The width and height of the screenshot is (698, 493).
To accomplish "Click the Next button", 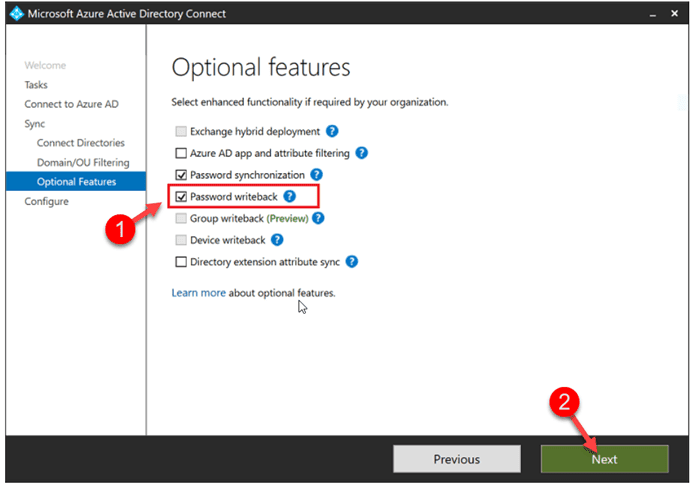I will tap(605, 459).
